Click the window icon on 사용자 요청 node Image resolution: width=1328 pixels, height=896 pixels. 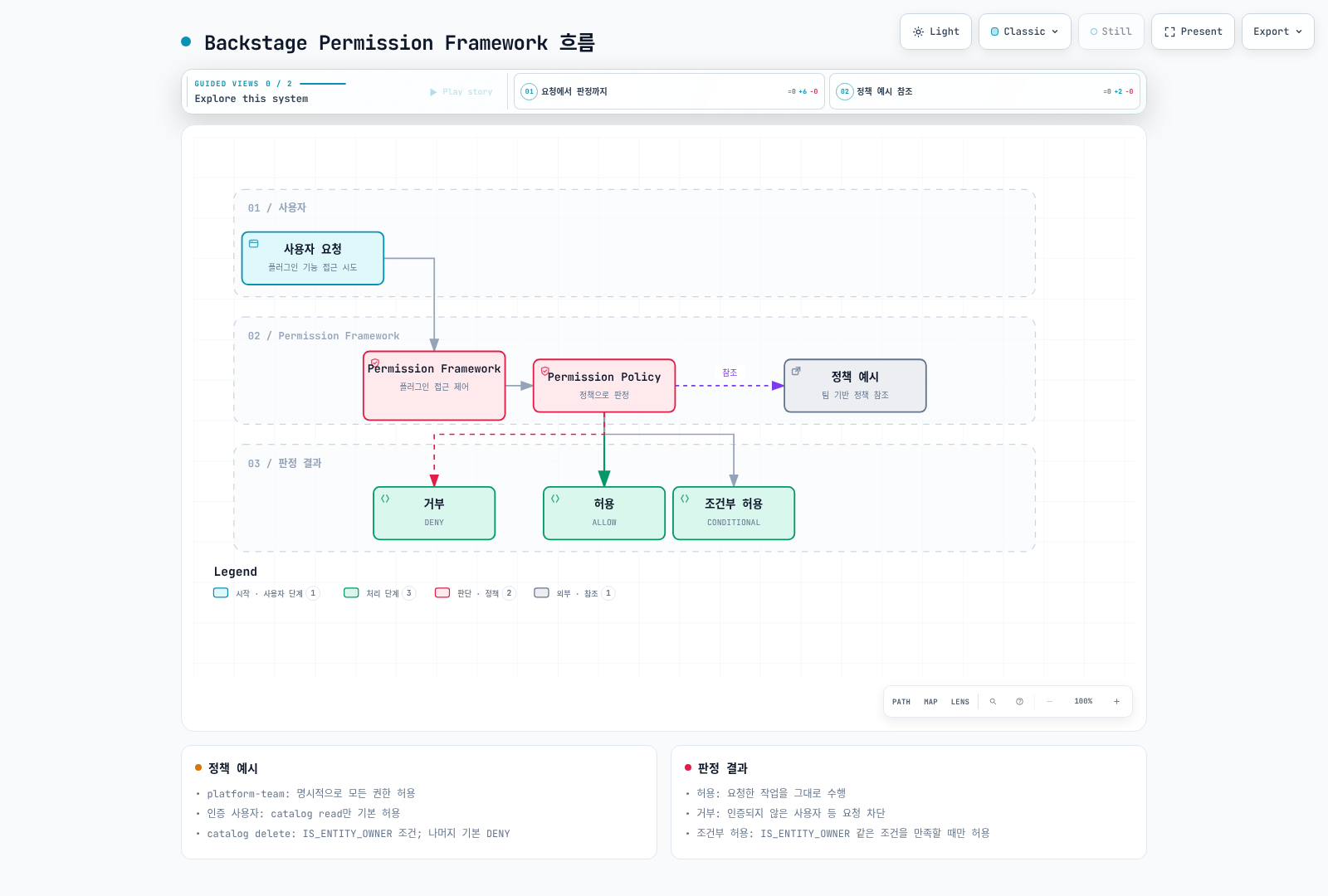click(254, 244)
